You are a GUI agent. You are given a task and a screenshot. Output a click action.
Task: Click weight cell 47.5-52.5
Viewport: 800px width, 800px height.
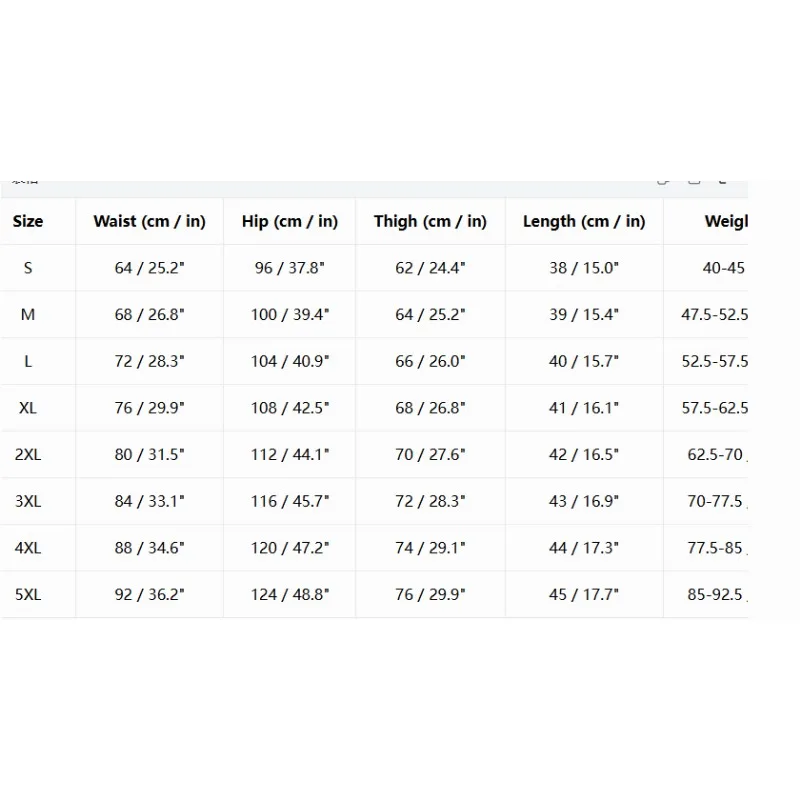pos(715,315)
